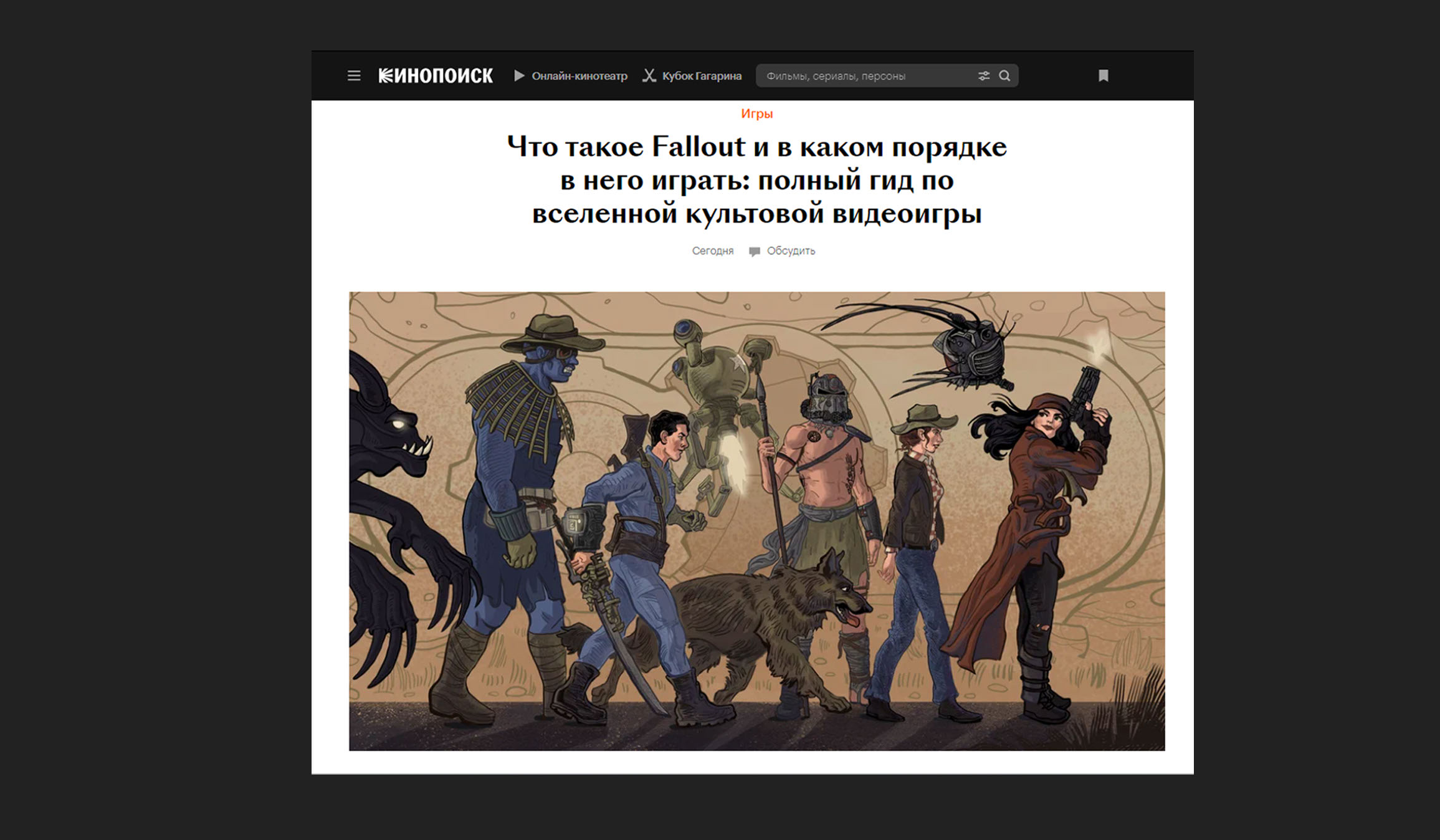The image size is (1440, 840).
Task: Click the comment bubble icon
Action: [x=755, y=252]
